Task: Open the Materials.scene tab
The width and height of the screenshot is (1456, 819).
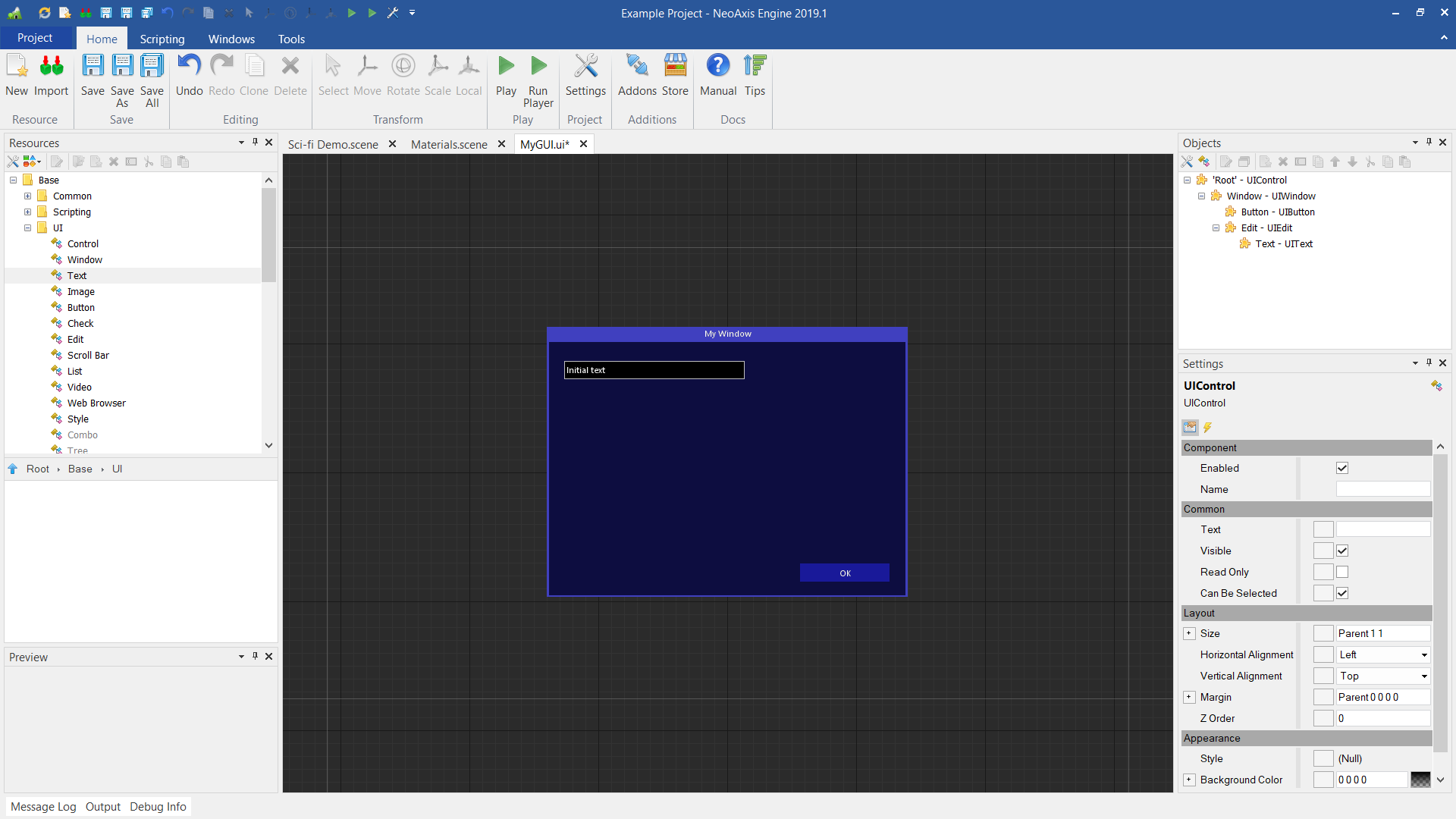Action: [x=448, y=144]
